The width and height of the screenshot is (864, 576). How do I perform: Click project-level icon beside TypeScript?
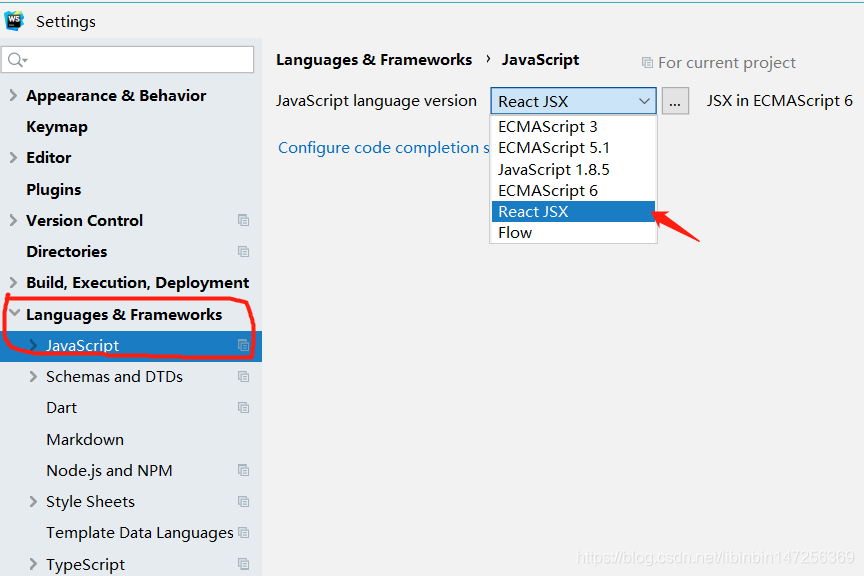(244, 564)
